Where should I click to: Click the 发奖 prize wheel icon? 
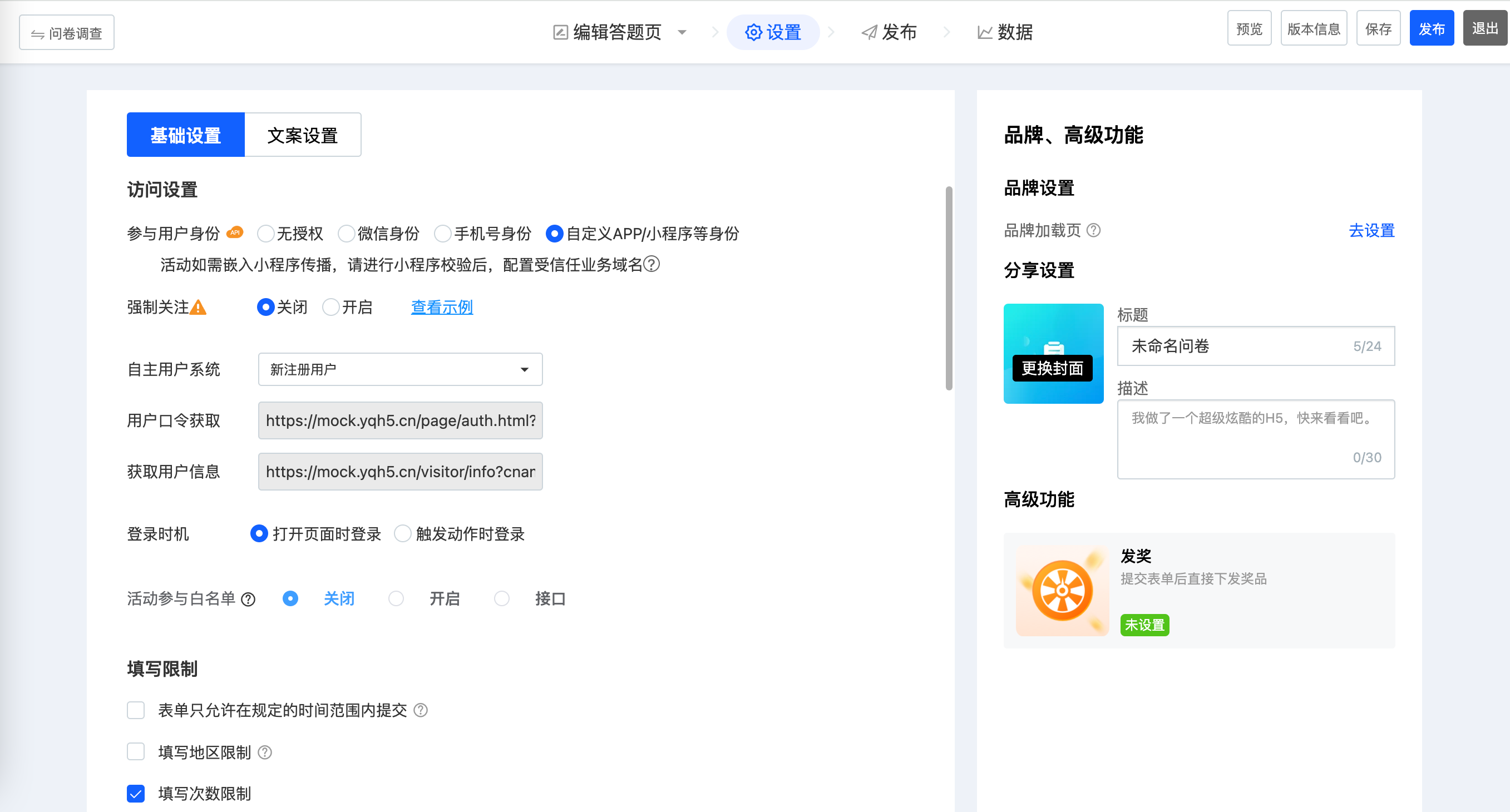1062,591
